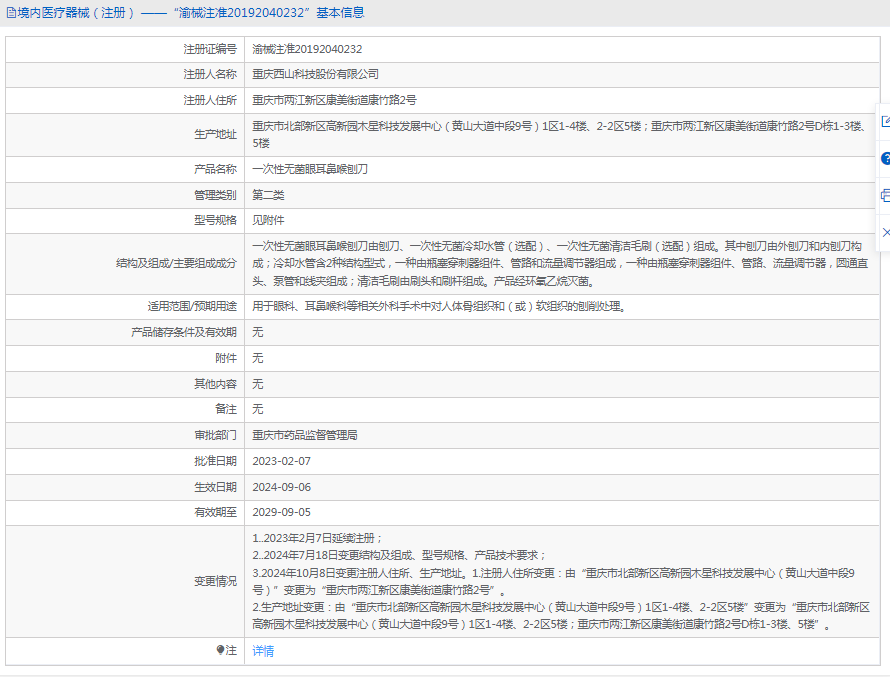Click the printer icon to print page

885,195
